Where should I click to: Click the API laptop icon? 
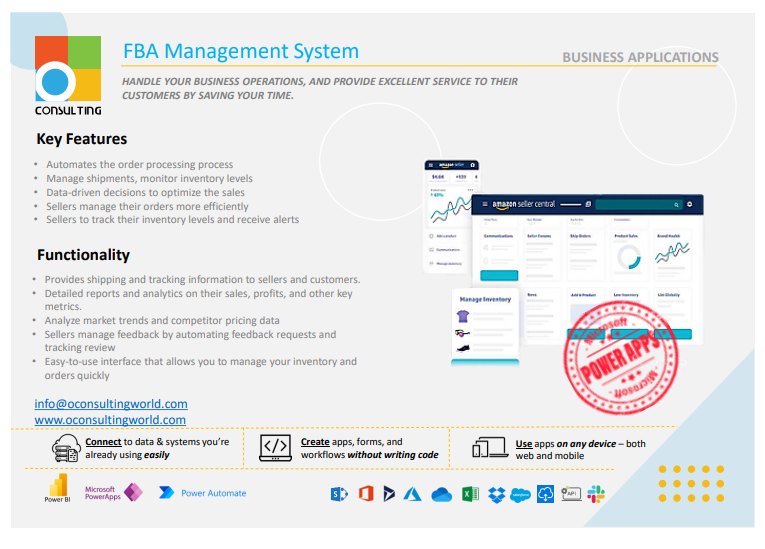pos(571,494)
